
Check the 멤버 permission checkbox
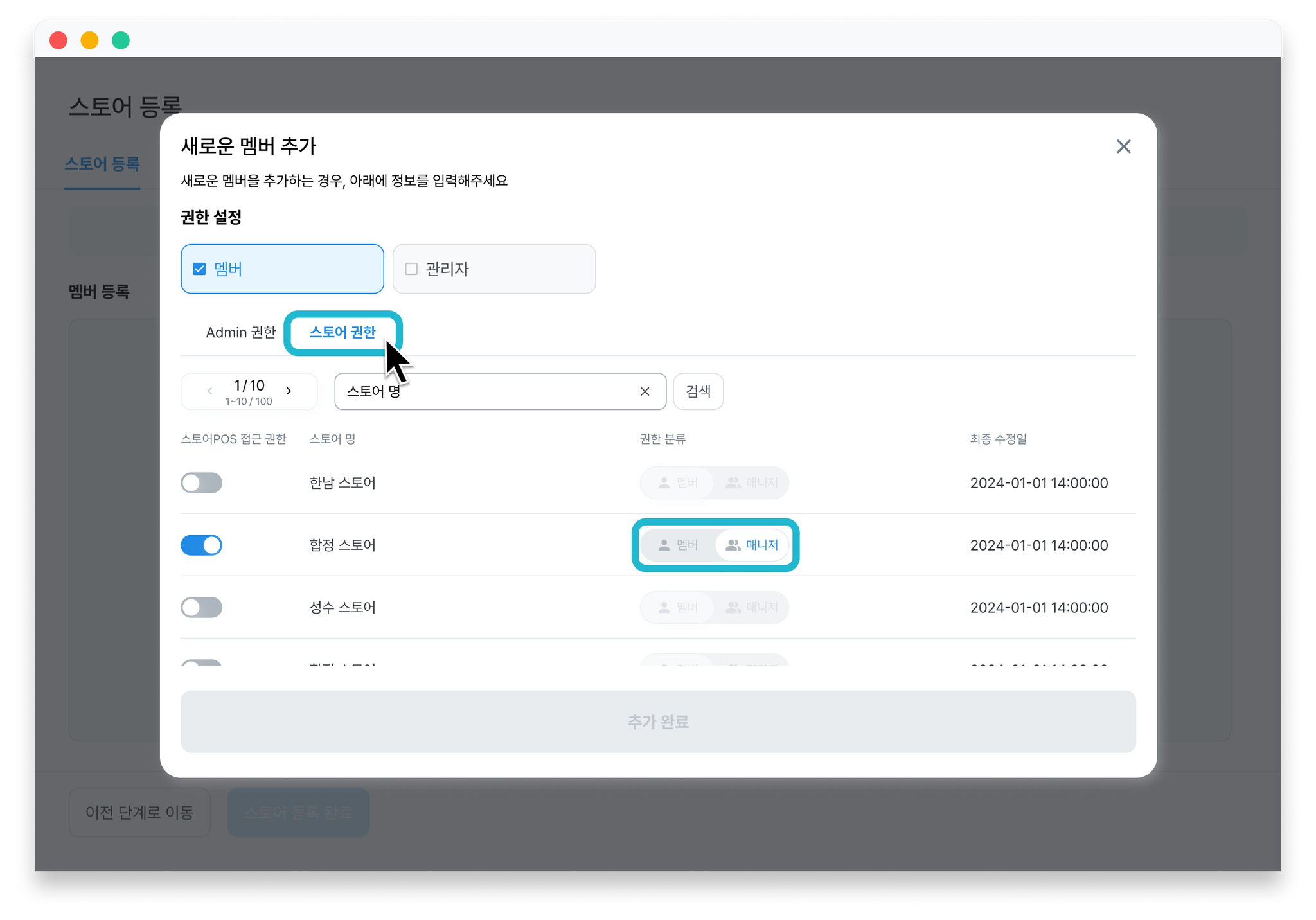(200, 269)
